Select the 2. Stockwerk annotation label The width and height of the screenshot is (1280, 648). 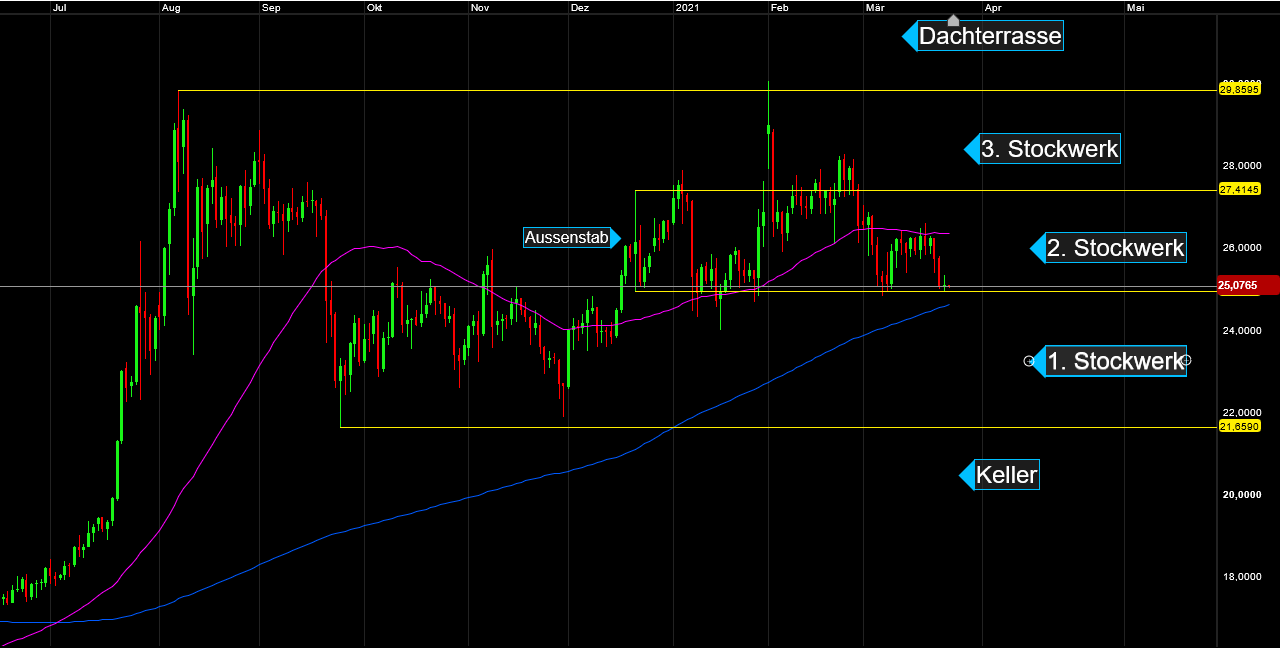pos(1115,247)
